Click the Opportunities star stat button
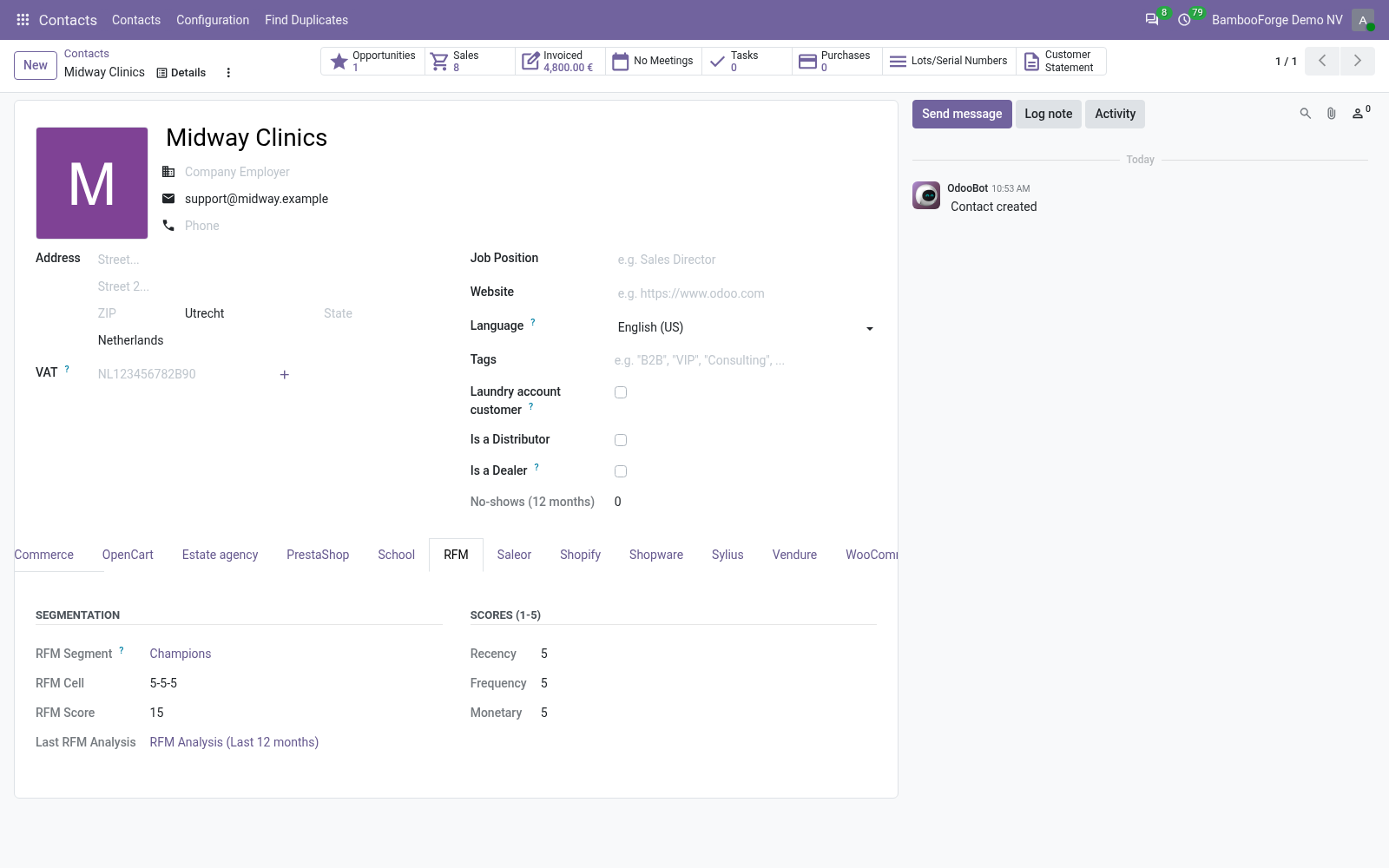Image resolution: width=1389 pixels, height=868 pixels. (x=373, y=61)
